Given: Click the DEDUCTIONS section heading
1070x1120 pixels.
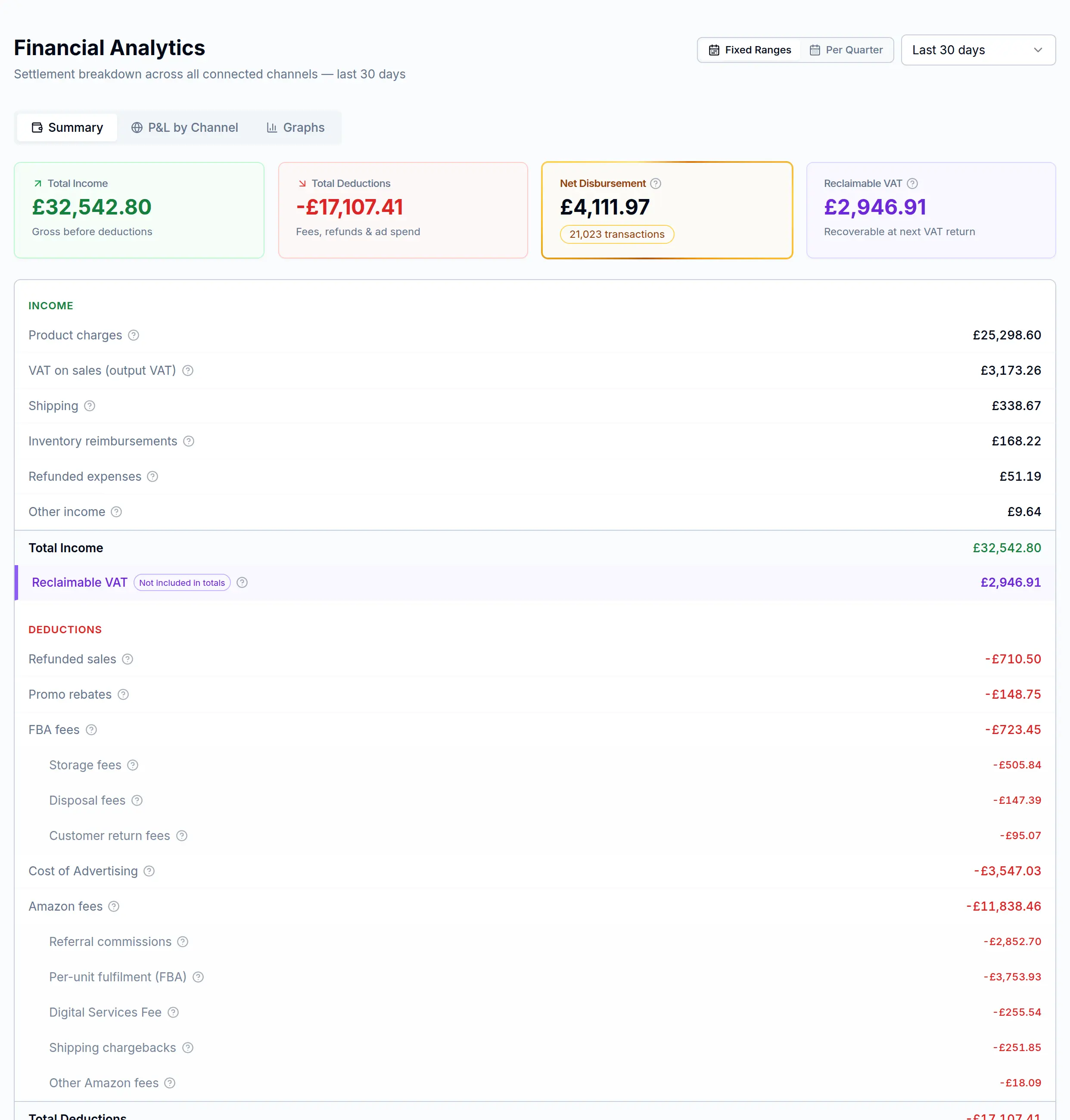Looking at the screenshot, I should (65, 630).
